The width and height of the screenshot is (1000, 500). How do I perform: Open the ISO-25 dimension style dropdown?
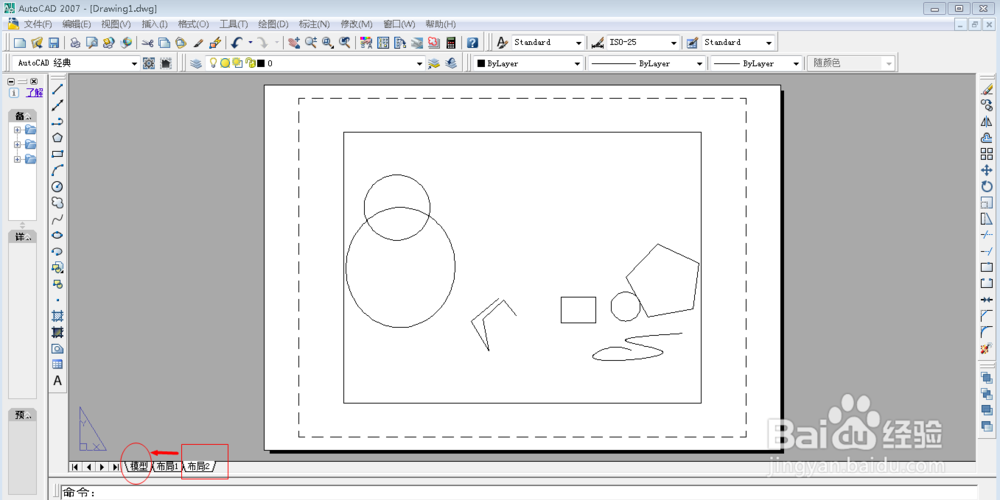(674, 43)
